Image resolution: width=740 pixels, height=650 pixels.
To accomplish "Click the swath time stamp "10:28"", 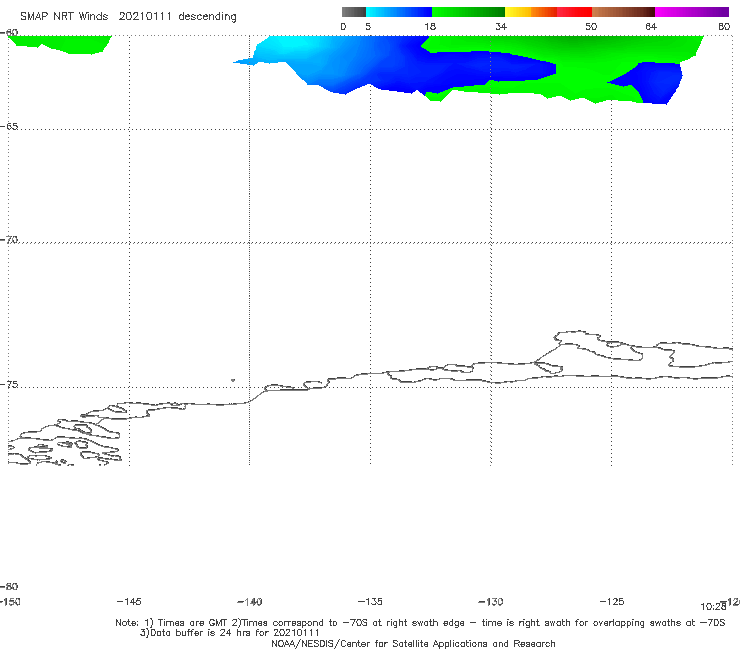I will (713, 607).
